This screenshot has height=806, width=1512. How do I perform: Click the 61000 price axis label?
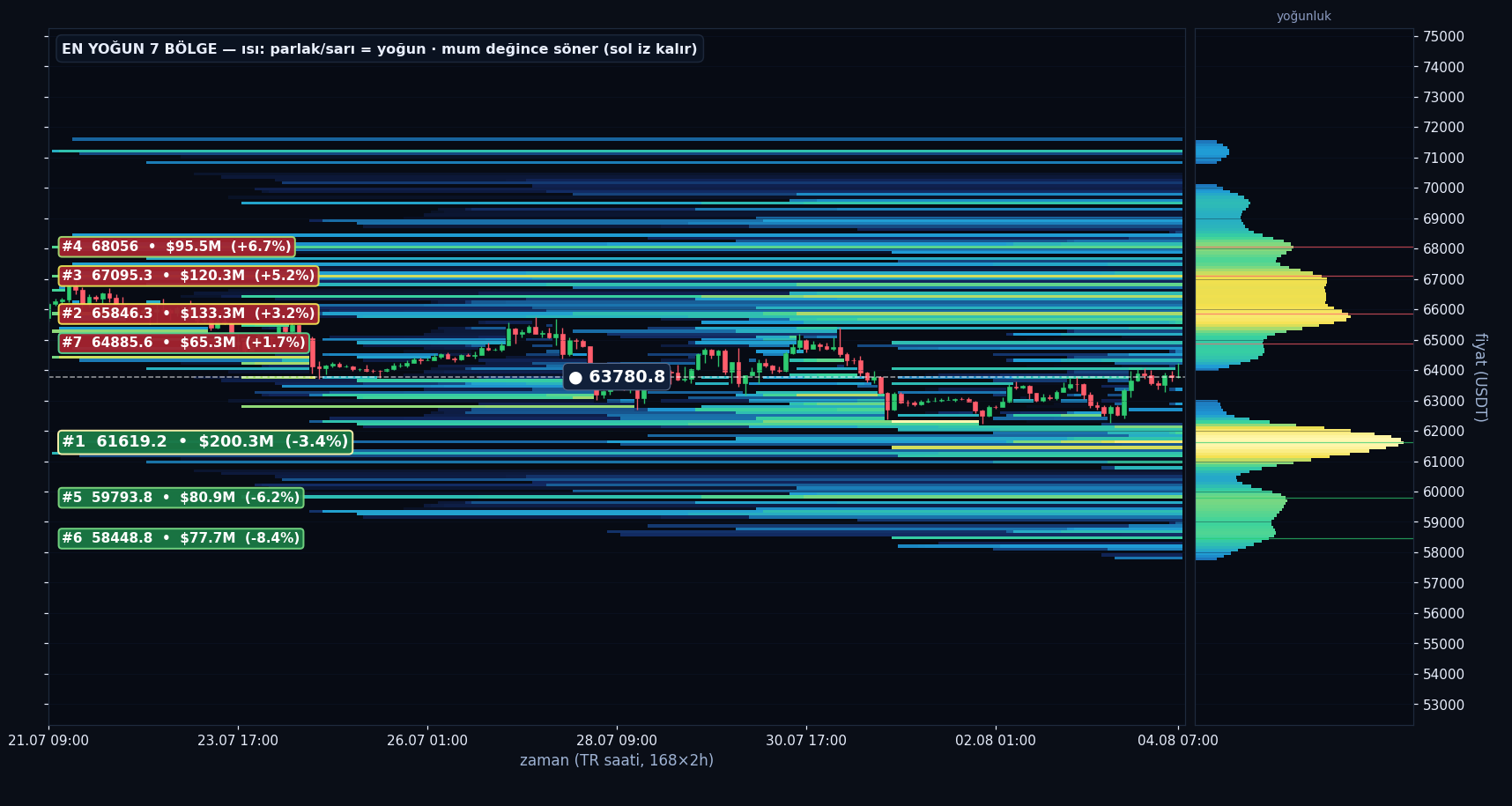tap(1443, 462)
